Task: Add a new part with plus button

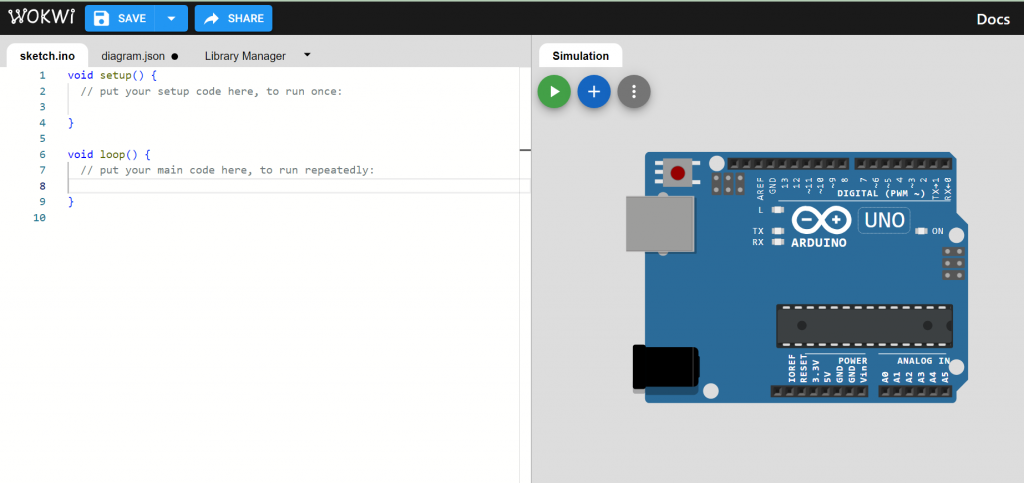Action: tap(594, 91)
